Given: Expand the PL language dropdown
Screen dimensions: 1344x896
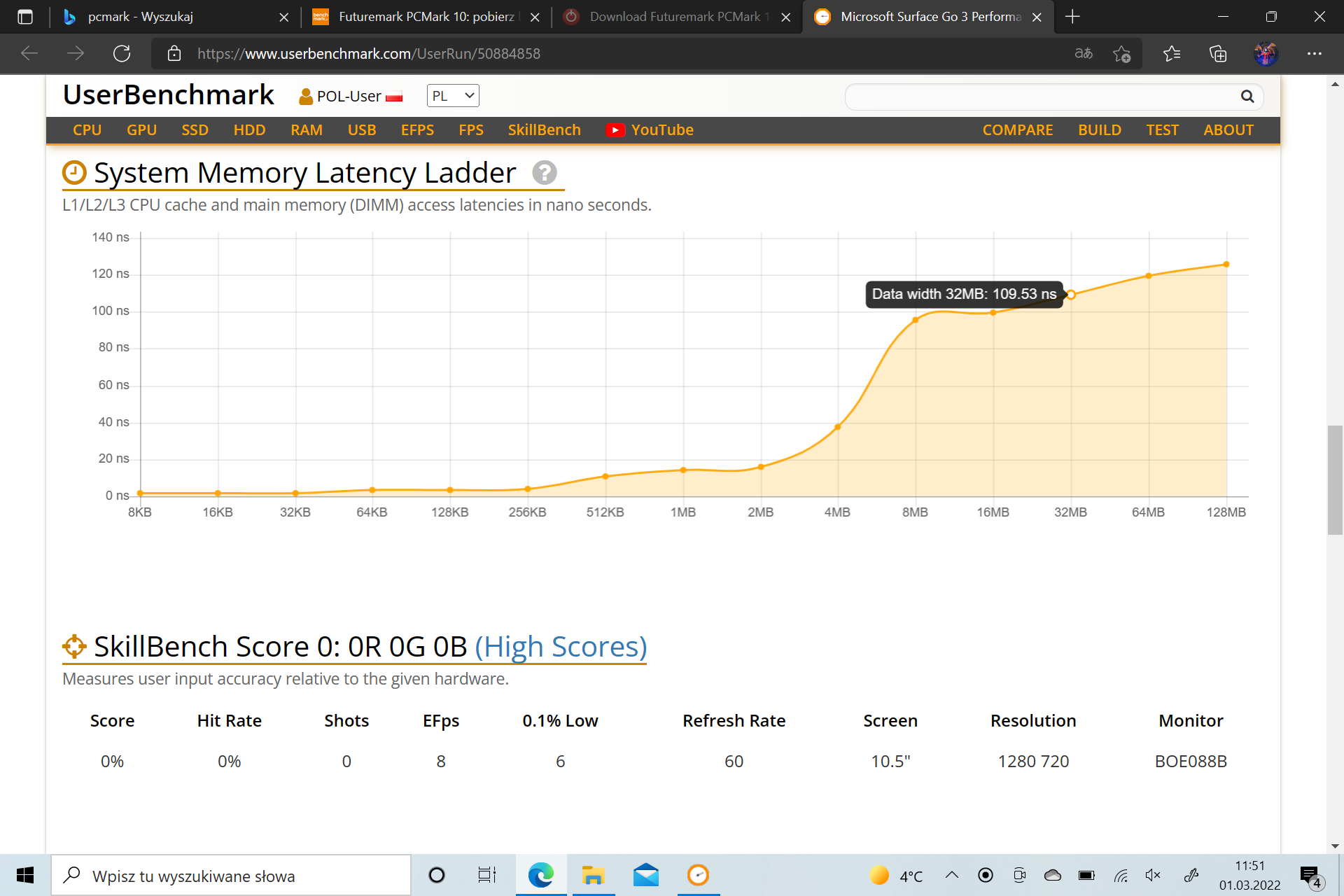Looking at the screenshot, I should (453, 96).
